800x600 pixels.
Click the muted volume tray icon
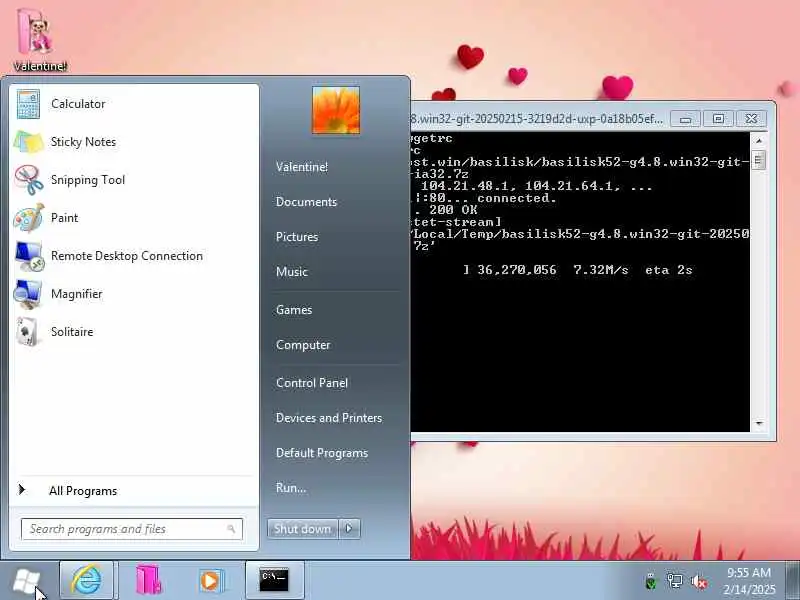pos(698,581)
